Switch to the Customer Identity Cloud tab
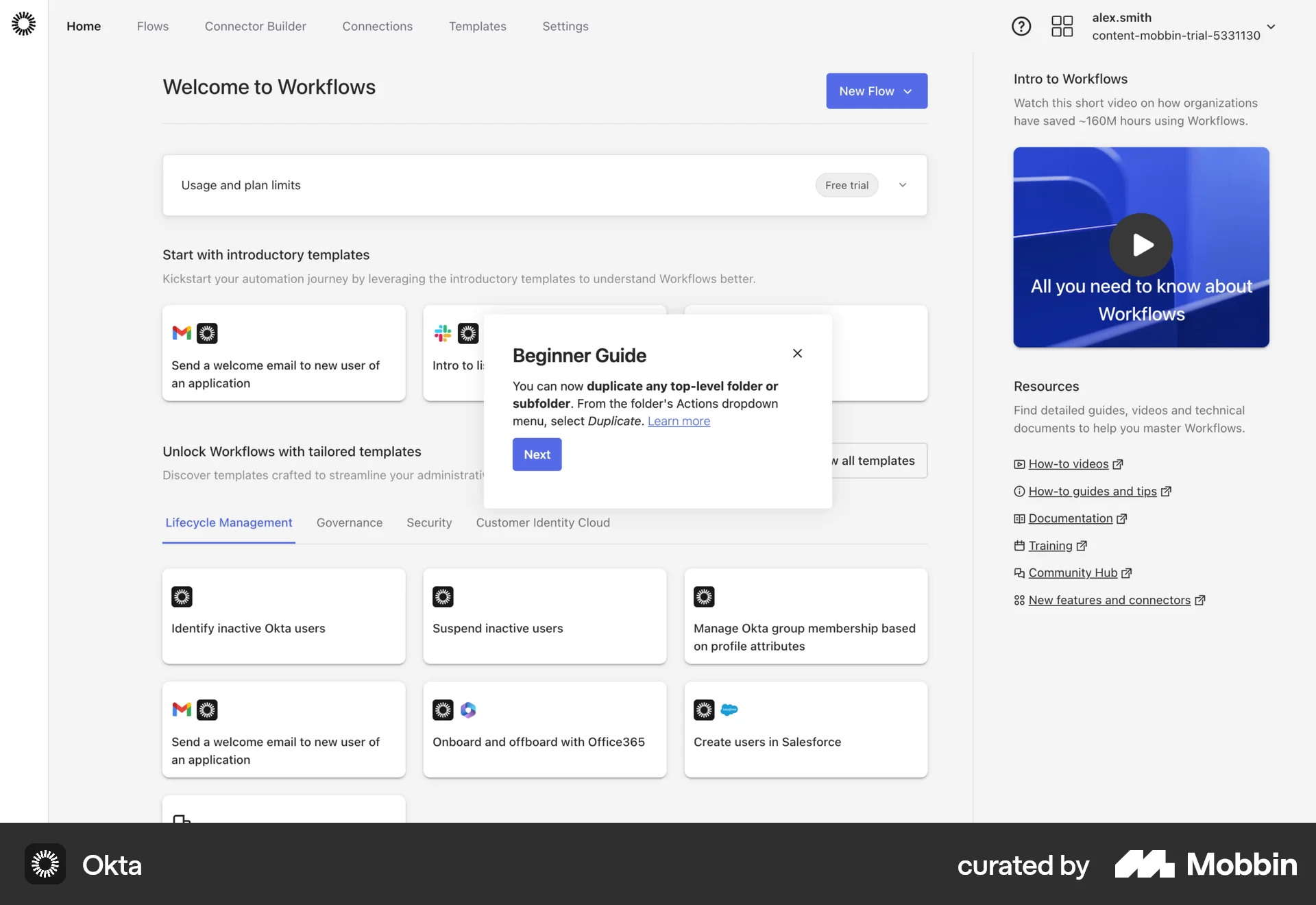Screen dimensions: 1316x905 (x=542, y=522)
